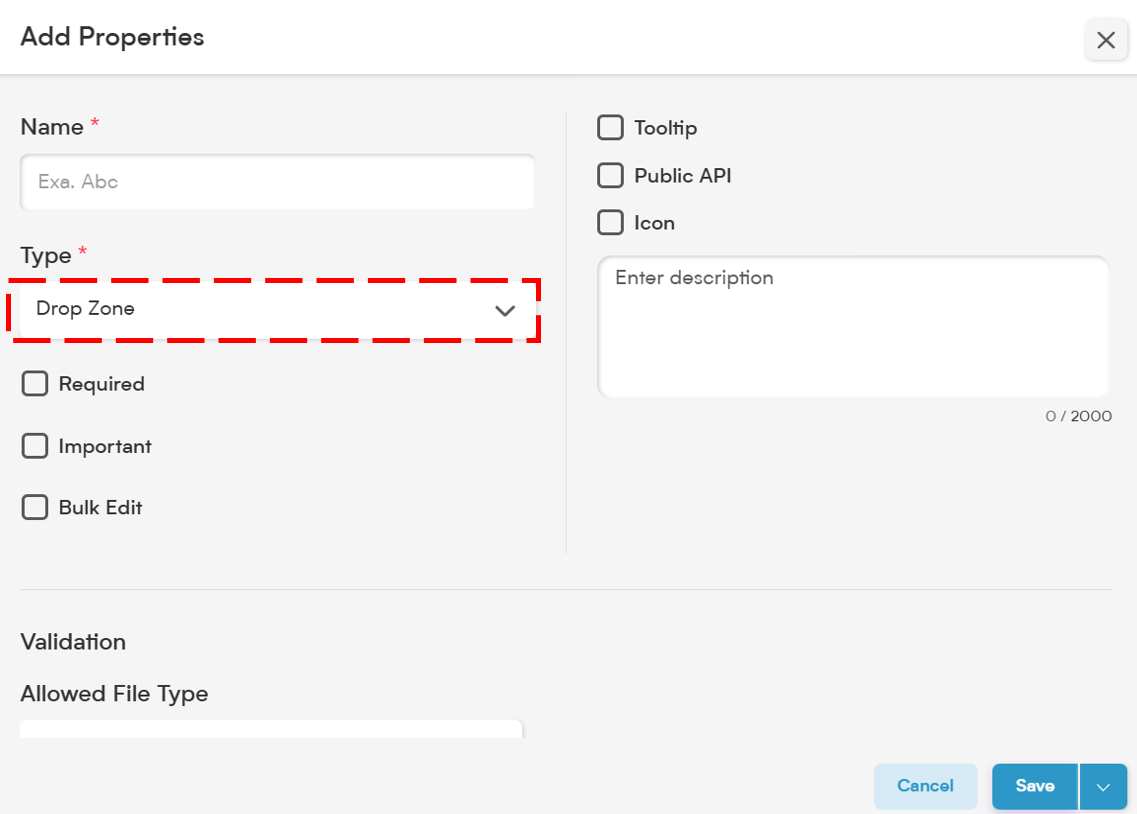
Task: Click the Enter description text area
Action: 853,326
